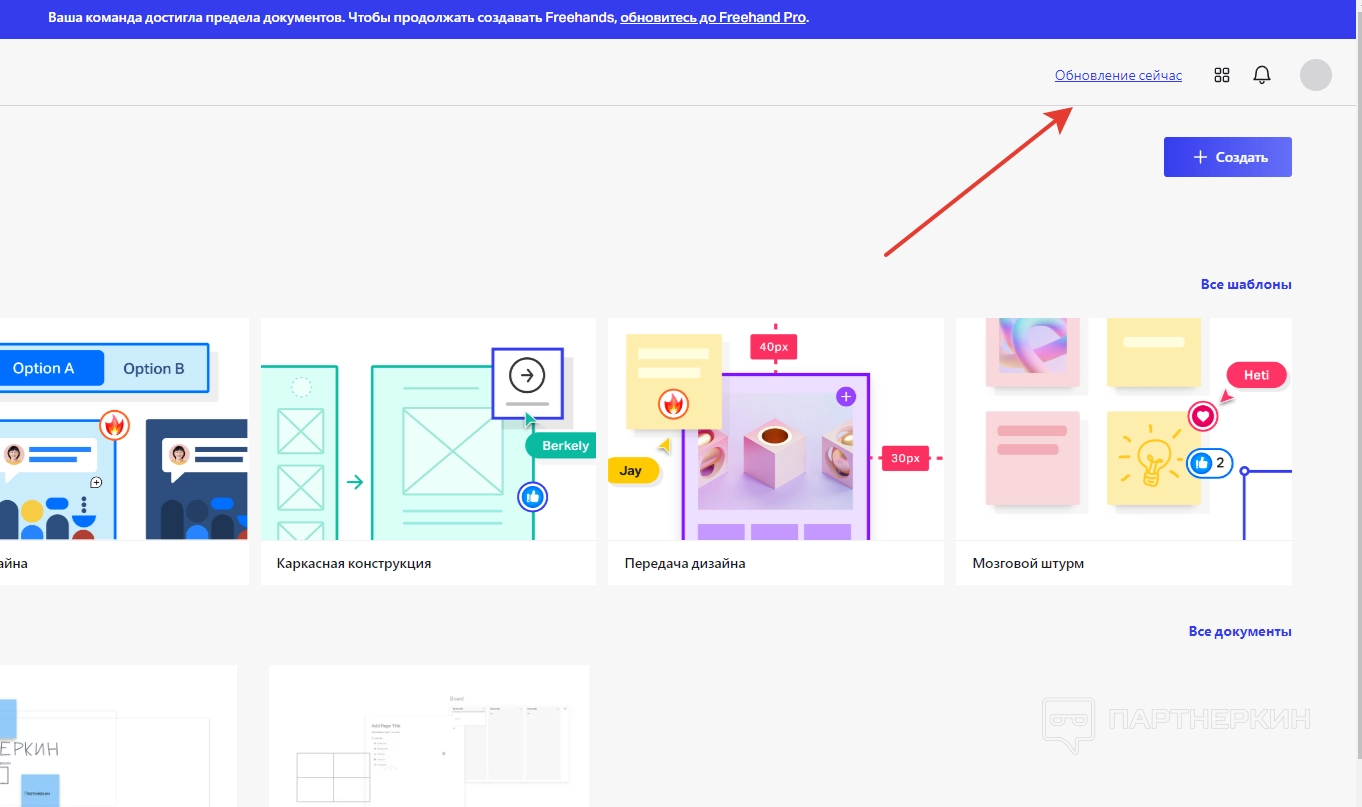
Task: Select the "Передача дизайна" template title
Action: 685,563
